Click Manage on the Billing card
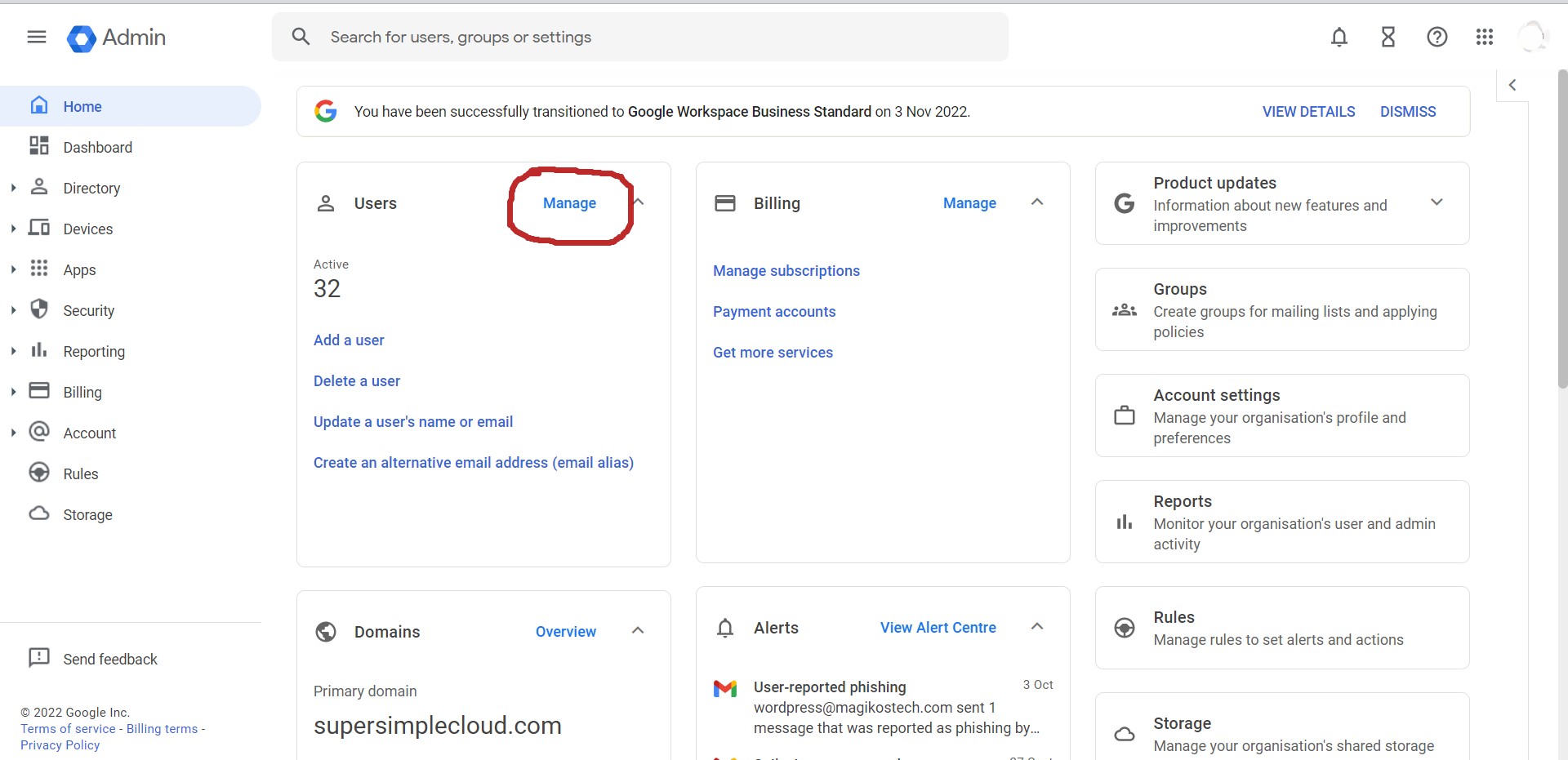Viewport: 1568px width, 760px height. 969,203
